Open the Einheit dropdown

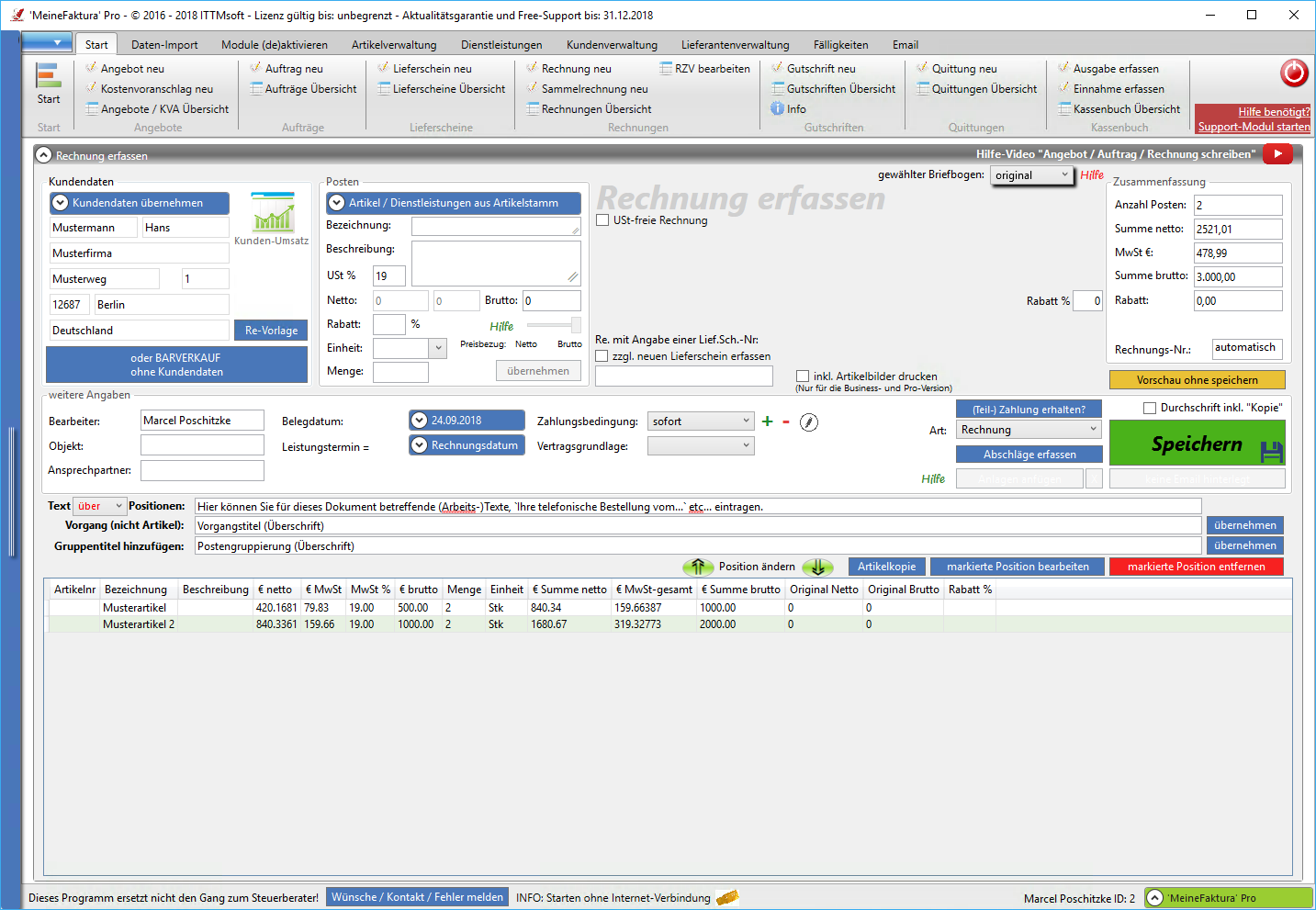[x=410, y=348]
